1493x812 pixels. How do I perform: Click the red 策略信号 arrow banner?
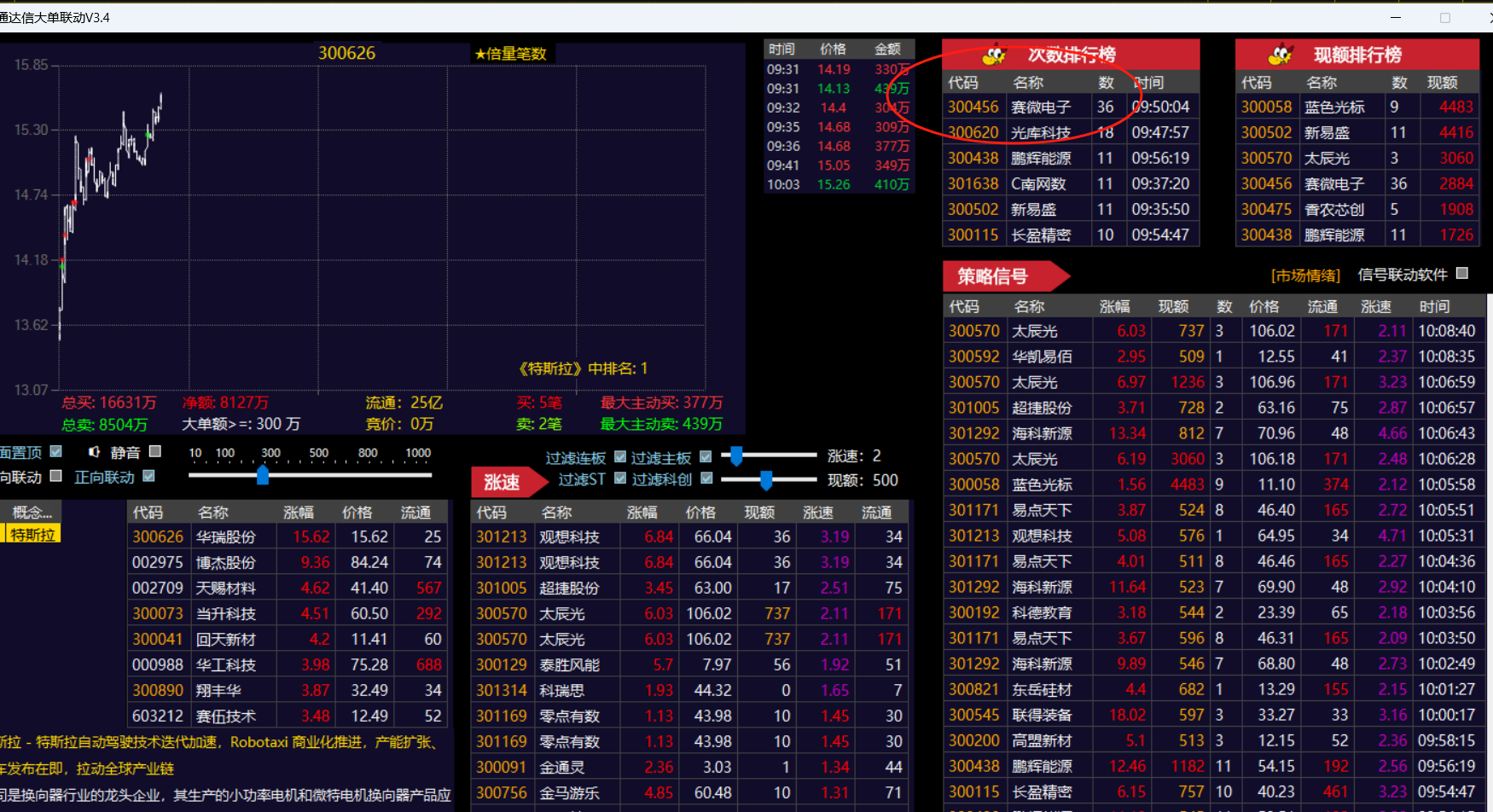coord(998,276)
